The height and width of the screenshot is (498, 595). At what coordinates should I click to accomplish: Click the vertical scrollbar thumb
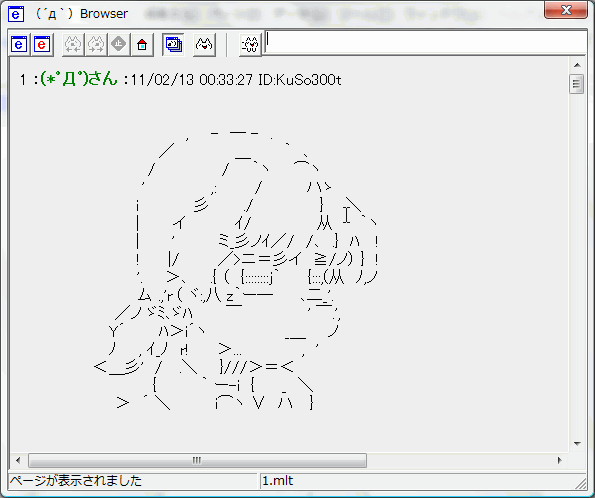click(x=577, y=84)
